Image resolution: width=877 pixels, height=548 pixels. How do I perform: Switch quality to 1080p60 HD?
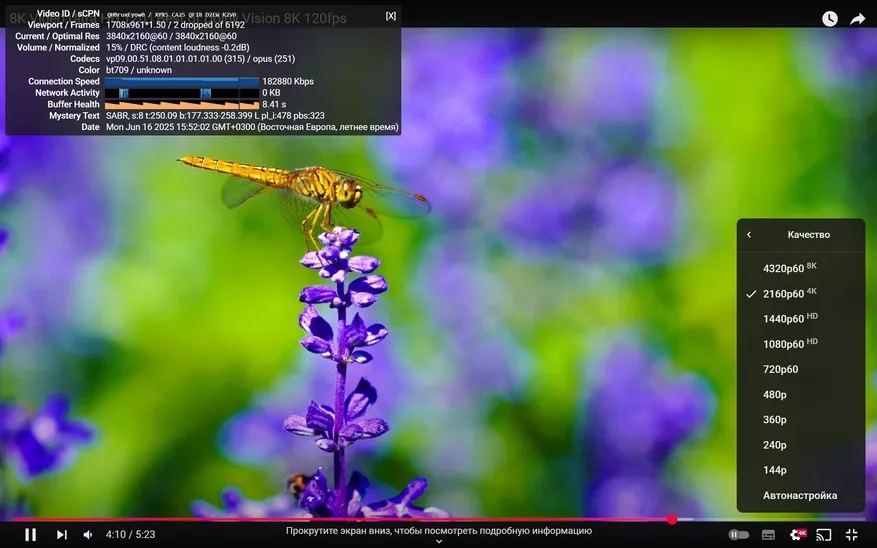790,344
